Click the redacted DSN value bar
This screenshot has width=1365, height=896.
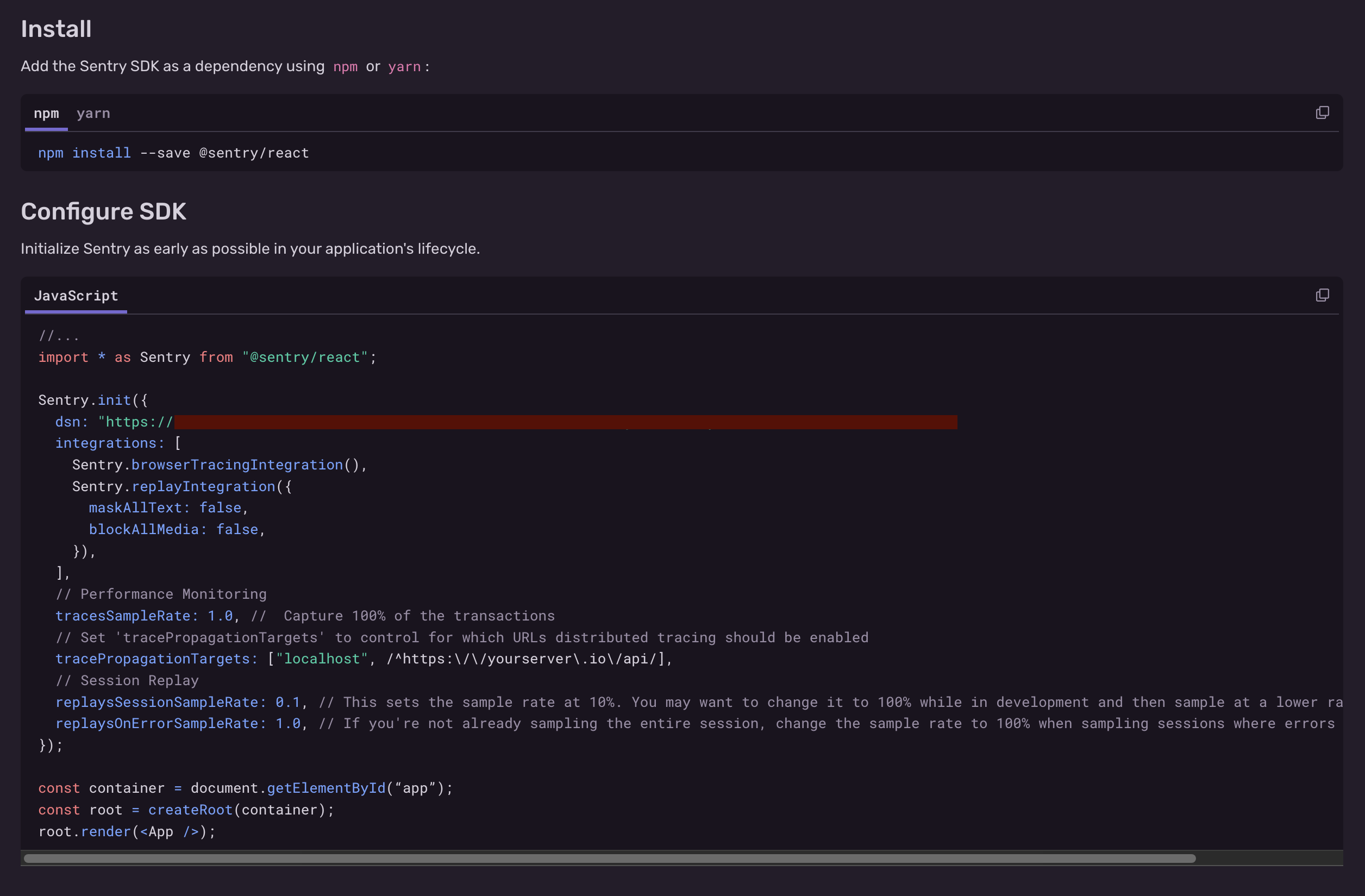click(x=565, y=422)
